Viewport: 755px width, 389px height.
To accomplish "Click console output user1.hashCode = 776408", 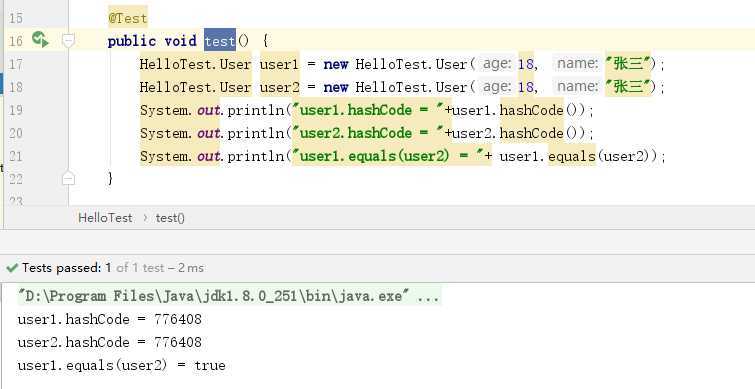I will [109, 319].
